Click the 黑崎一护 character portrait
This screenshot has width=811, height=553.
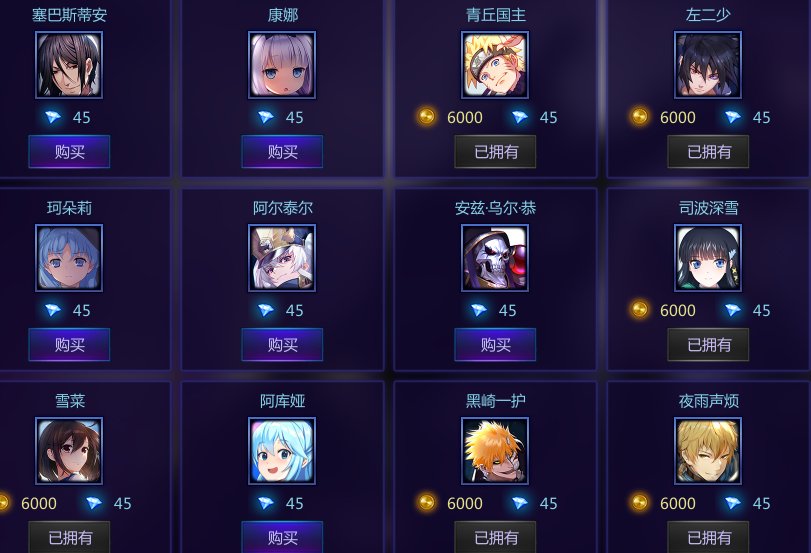(495, 451)
